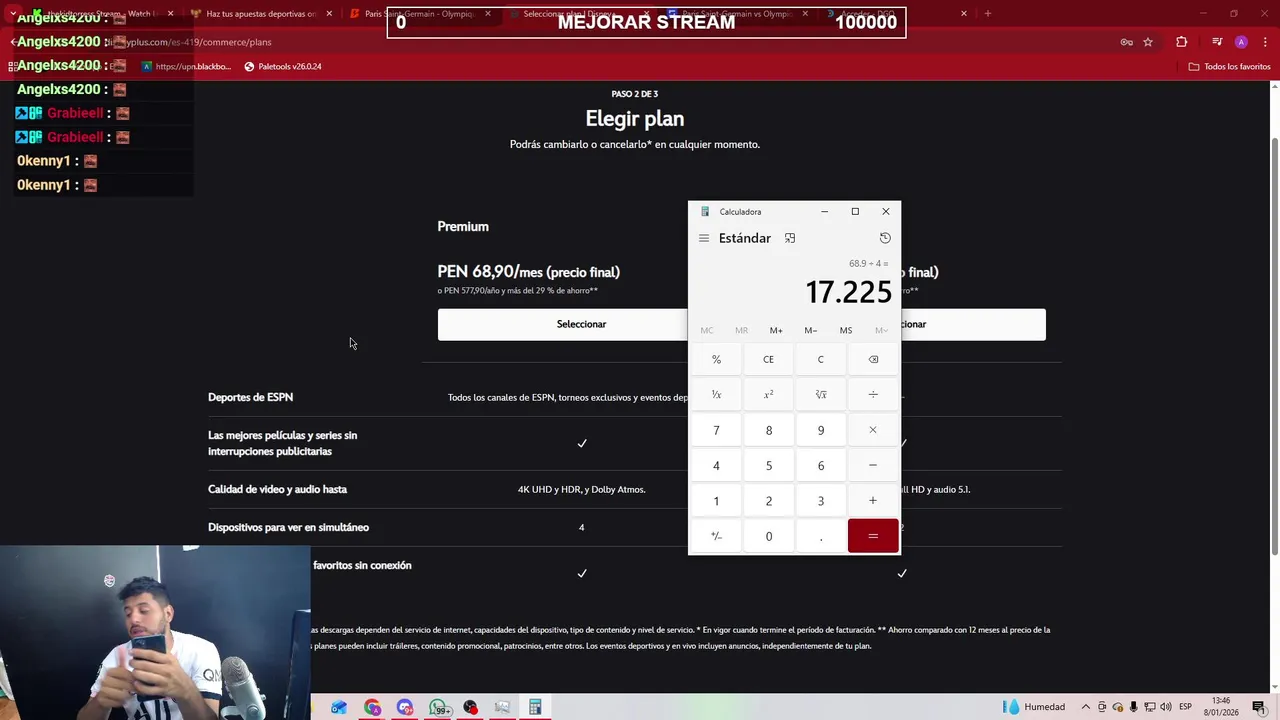Open Chrome from the taskbar
The image size is (1280, 720).
click(x=372, y=707)
